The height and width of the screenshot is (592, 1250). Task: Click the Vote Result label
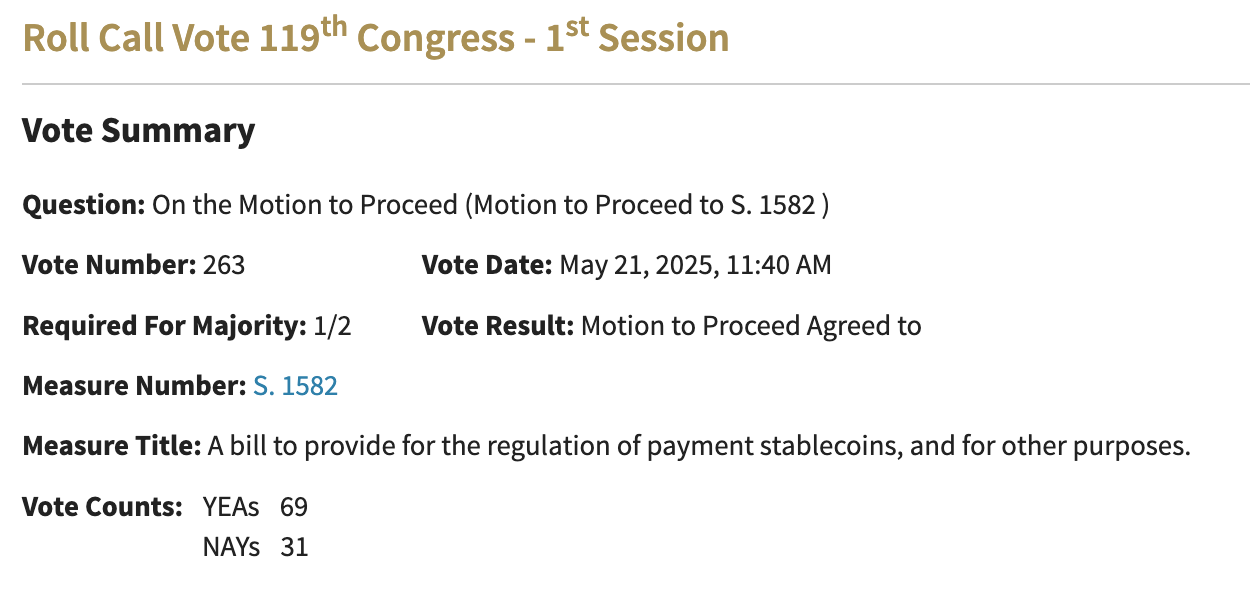(498, 326)
